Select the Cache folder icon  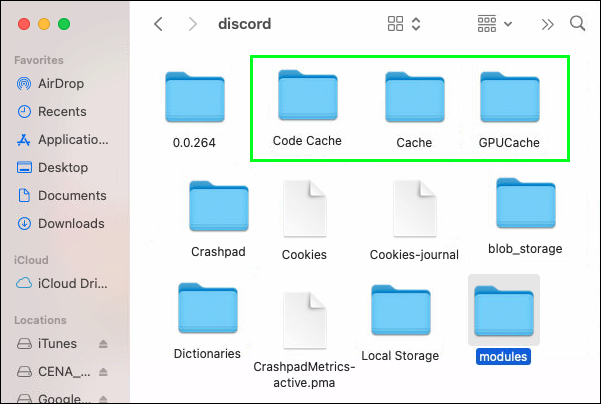click(x=413, y=98)
